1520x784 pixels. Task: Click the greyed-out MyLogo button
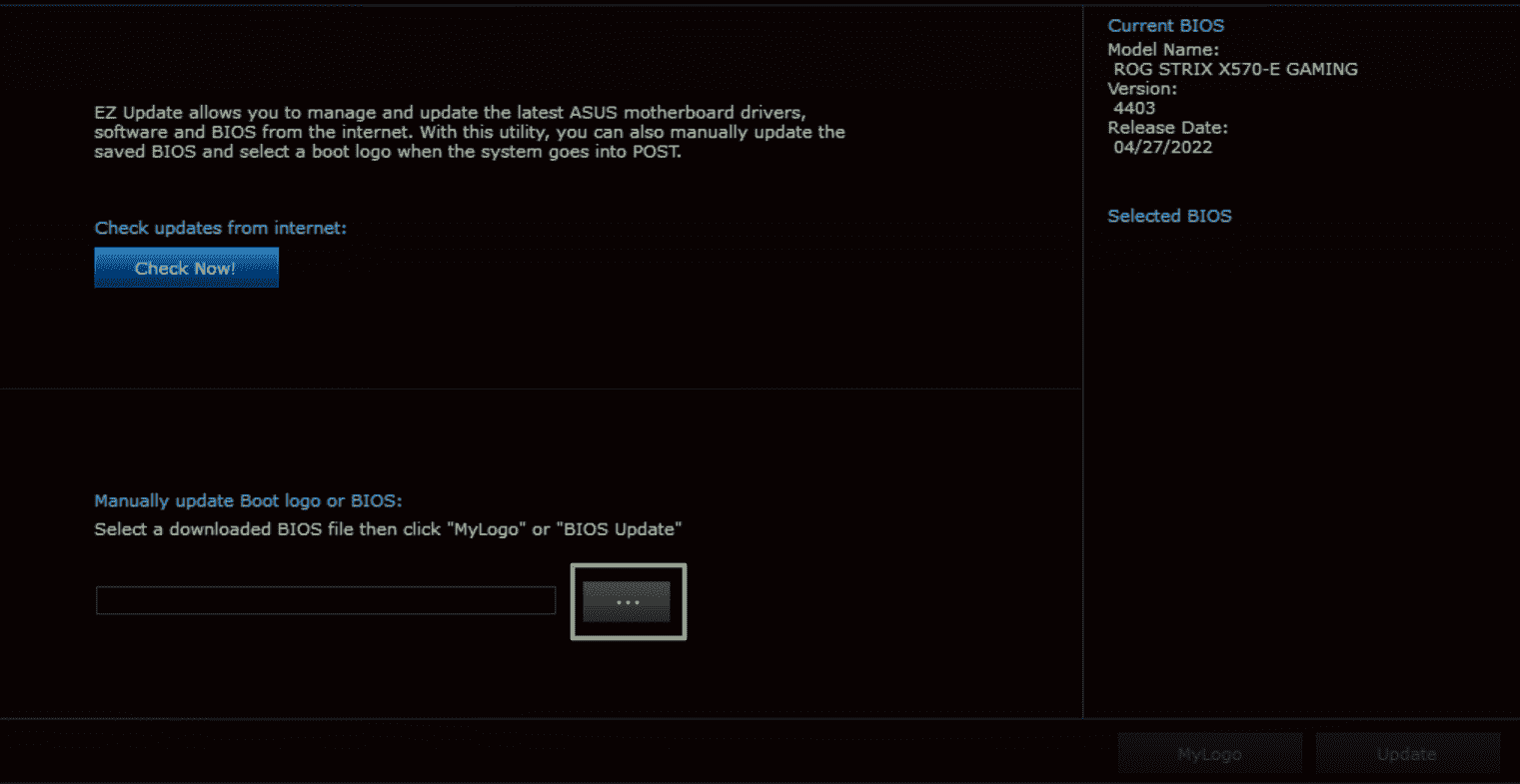[1209, 754]
